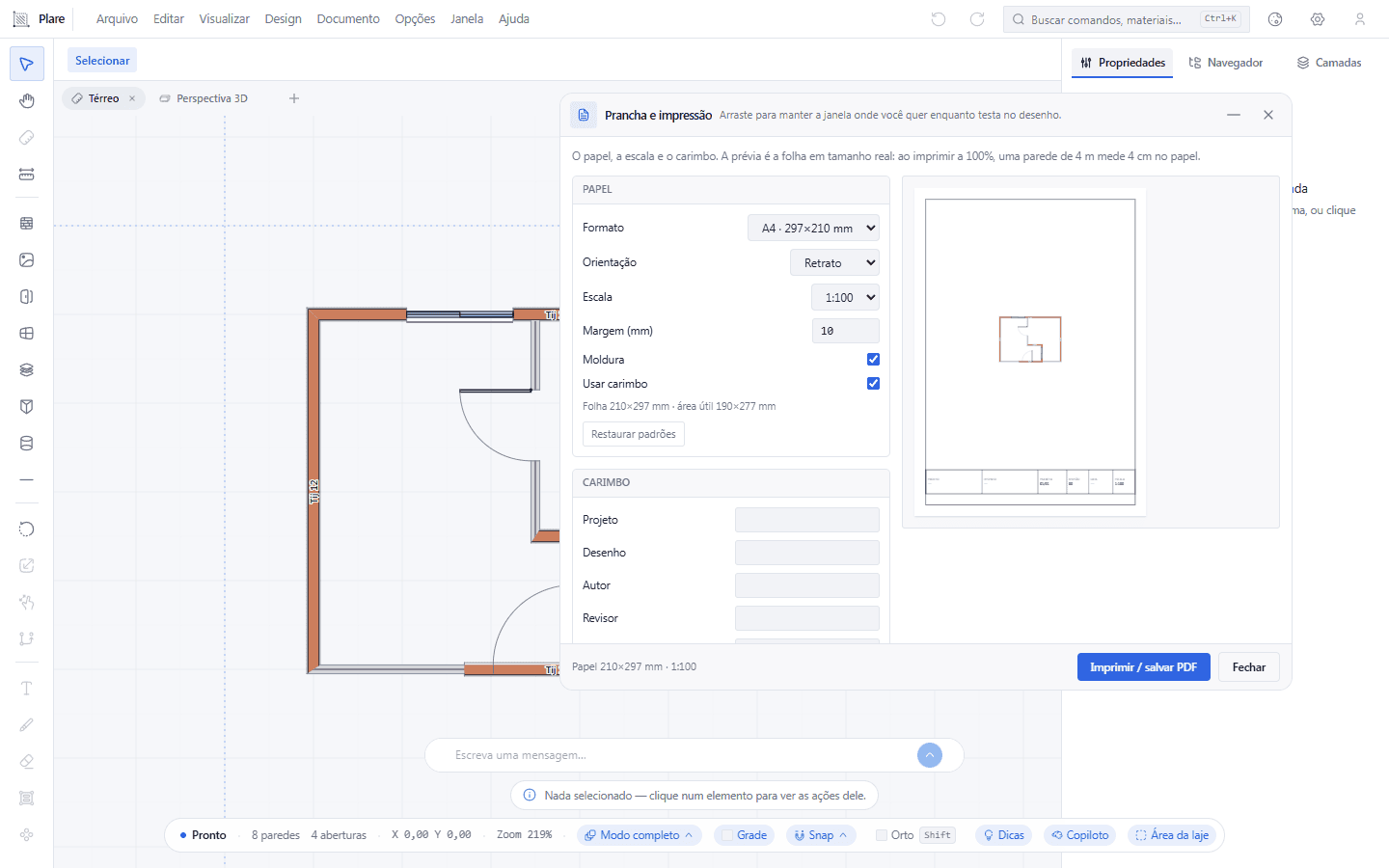Activate the hand pan tool

click(27, 101)
